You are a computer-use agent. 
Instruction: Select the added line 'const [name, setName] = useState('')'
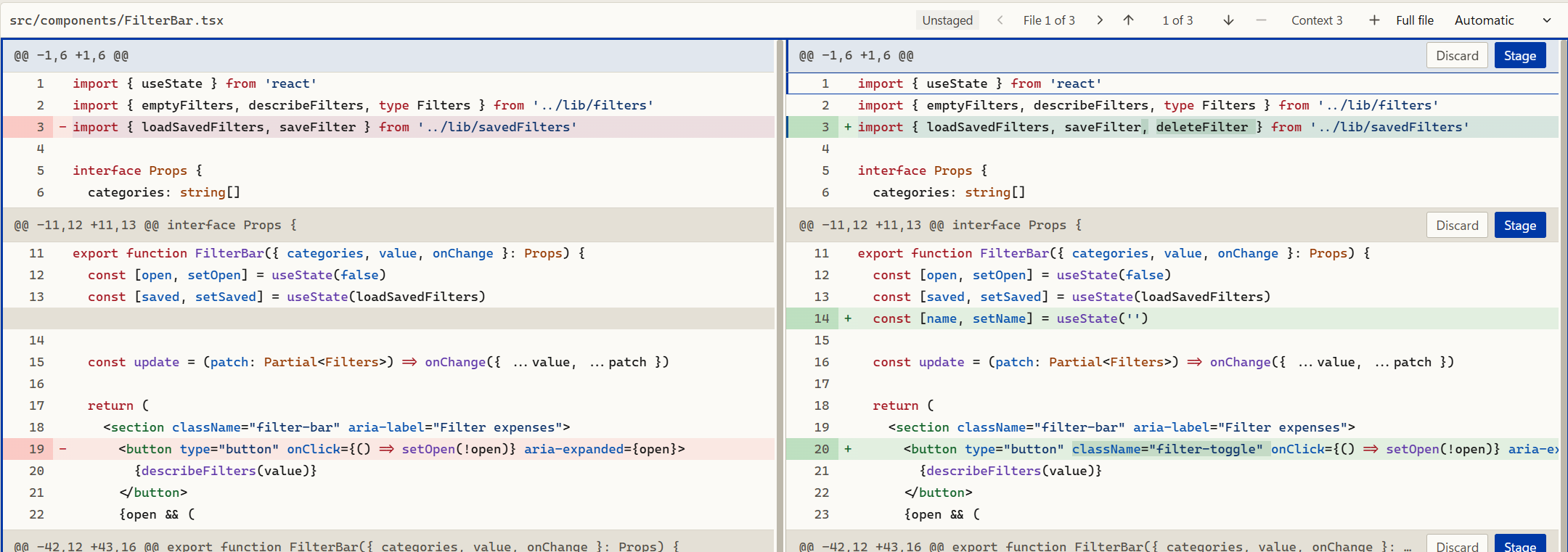(1172, 318)
